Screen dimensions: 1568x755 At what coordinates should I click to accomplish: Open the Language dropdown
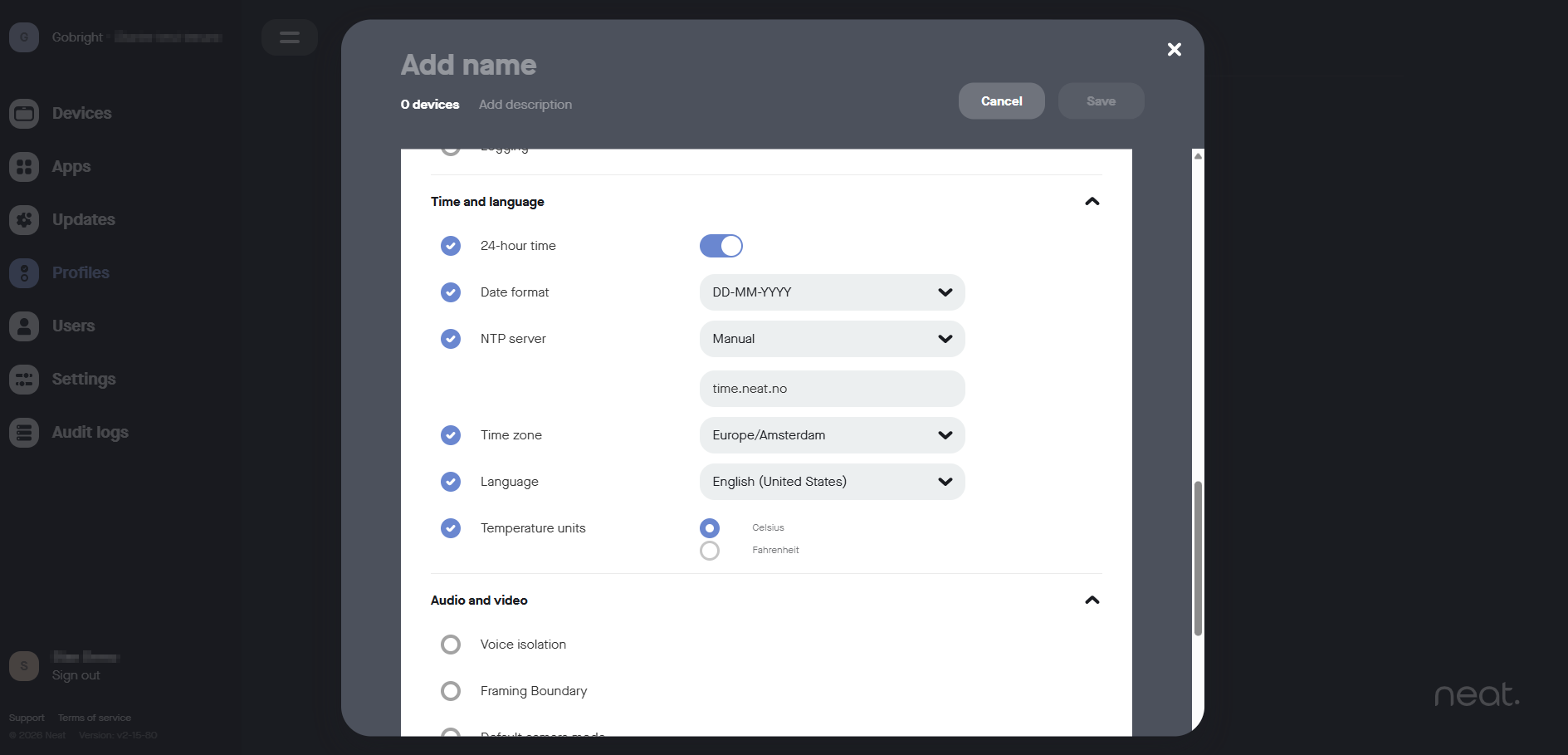click(832, 482)
